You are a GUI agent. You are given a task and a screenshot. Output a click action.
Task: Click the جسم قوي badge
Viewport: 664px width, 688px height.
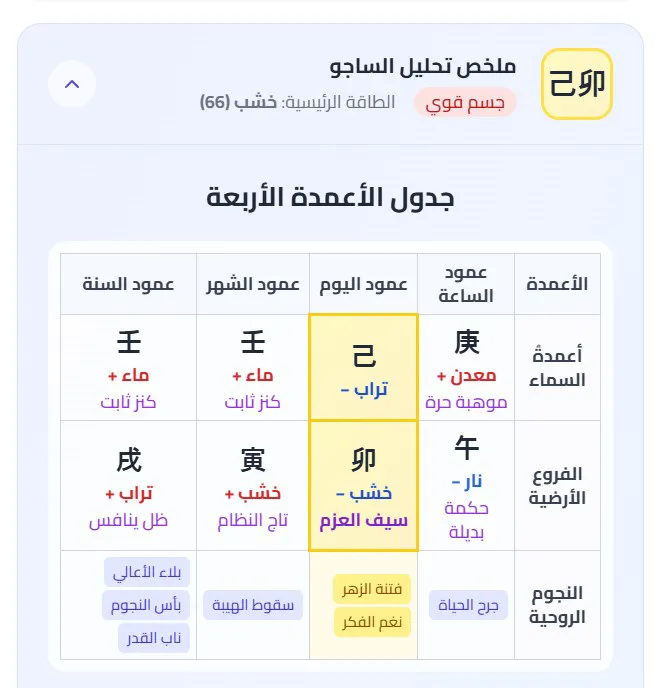click(465, 102)
